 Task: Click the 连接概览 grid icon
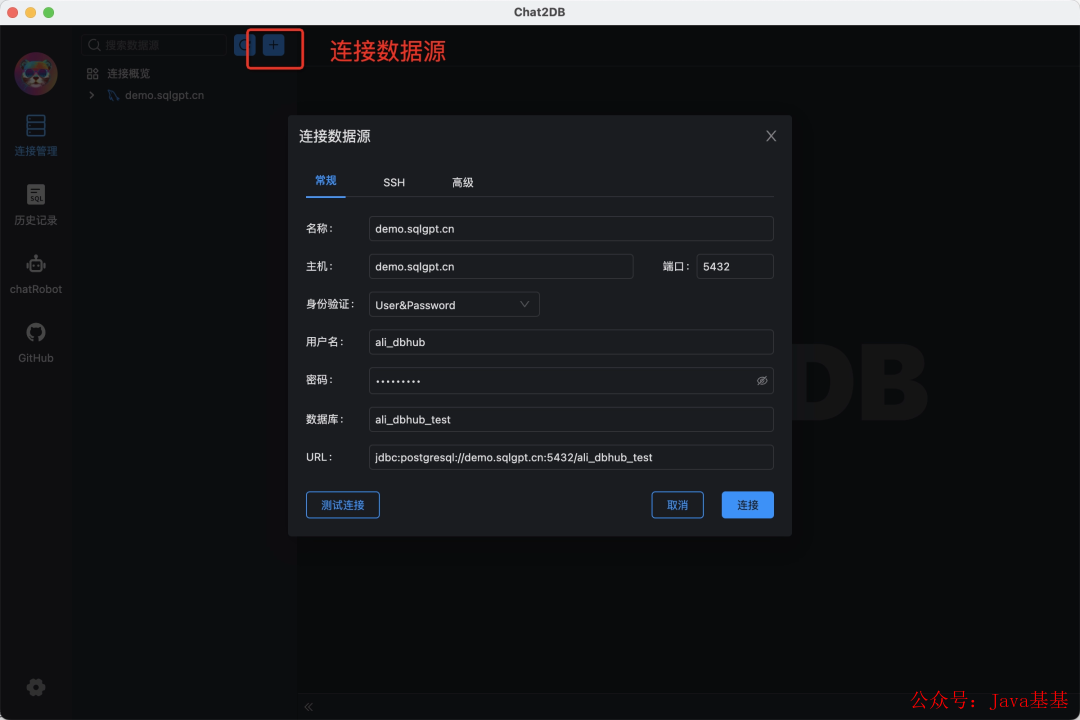coord(92,74)
